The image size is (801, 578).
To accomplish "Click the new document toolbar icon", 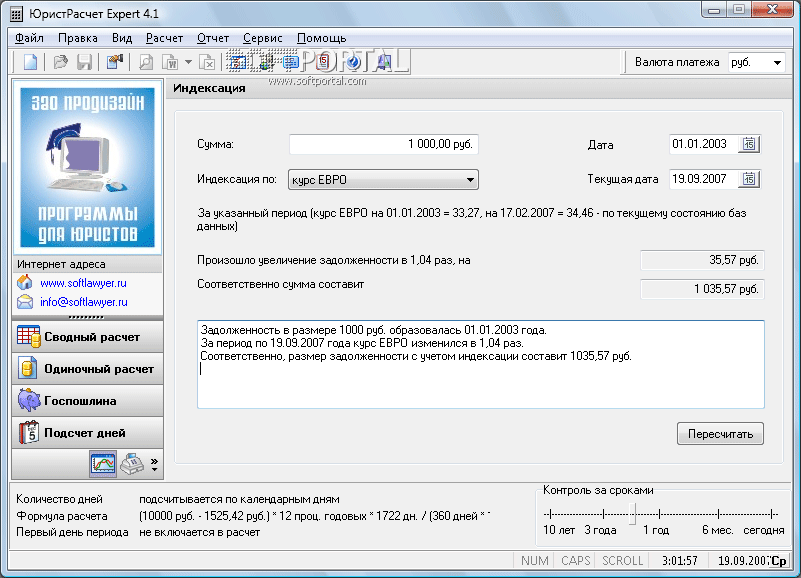I will click(30, 62).
